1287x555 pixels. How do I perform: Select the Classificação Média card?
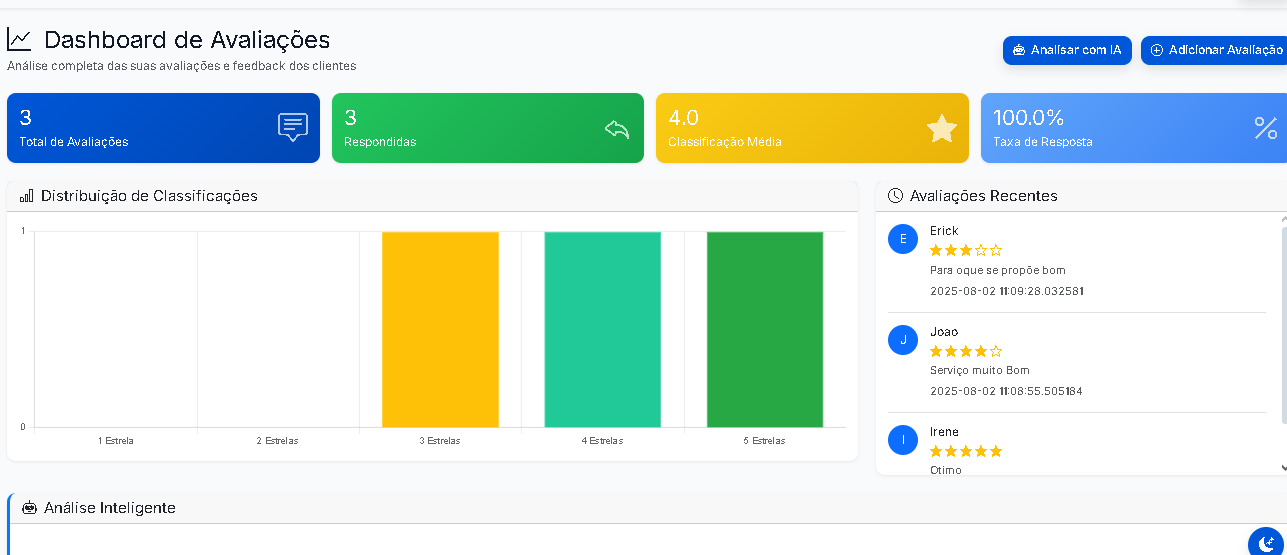(x=812, y=128)
